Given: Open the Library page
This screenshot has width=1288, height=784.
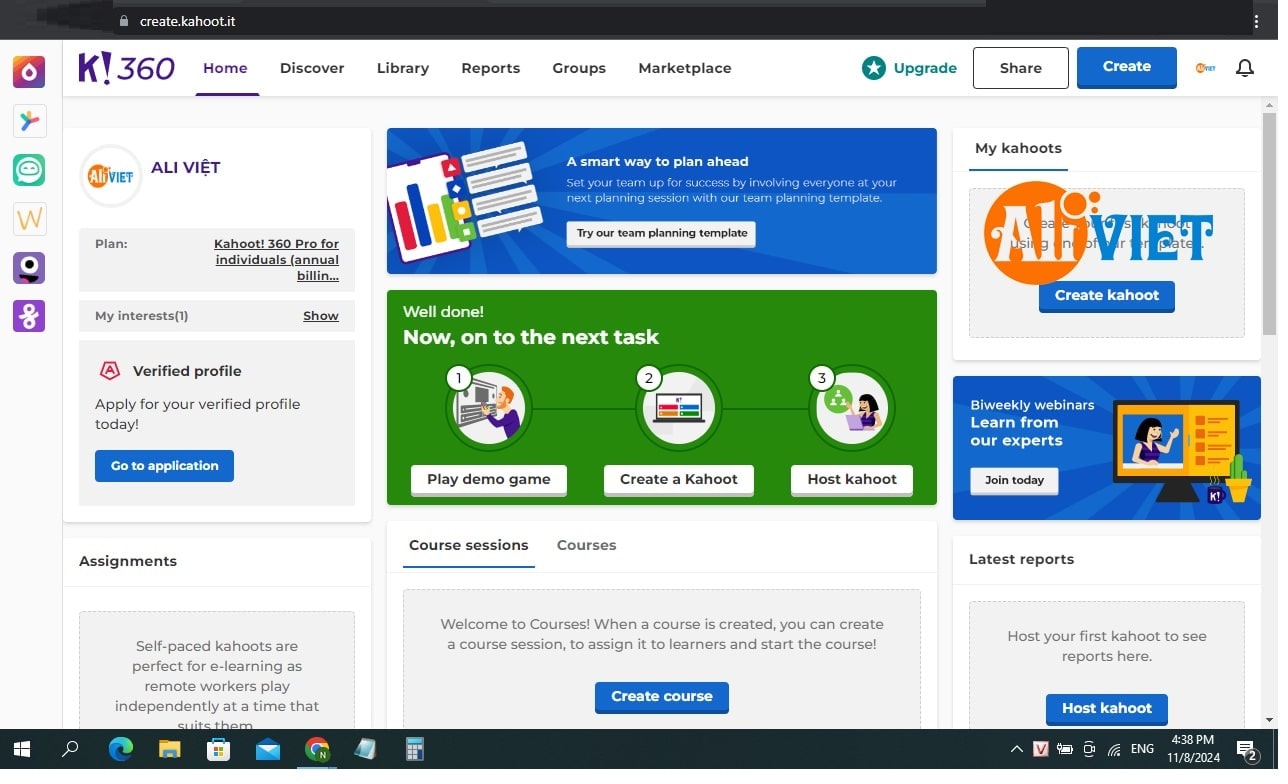Looking at the screenshot, I should [403, 68].
